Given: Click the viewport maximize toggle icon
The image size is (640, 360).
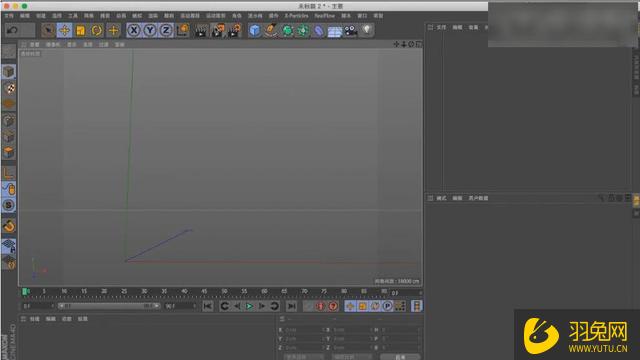Looking at the screenshot, I should [x=419, y=44].
